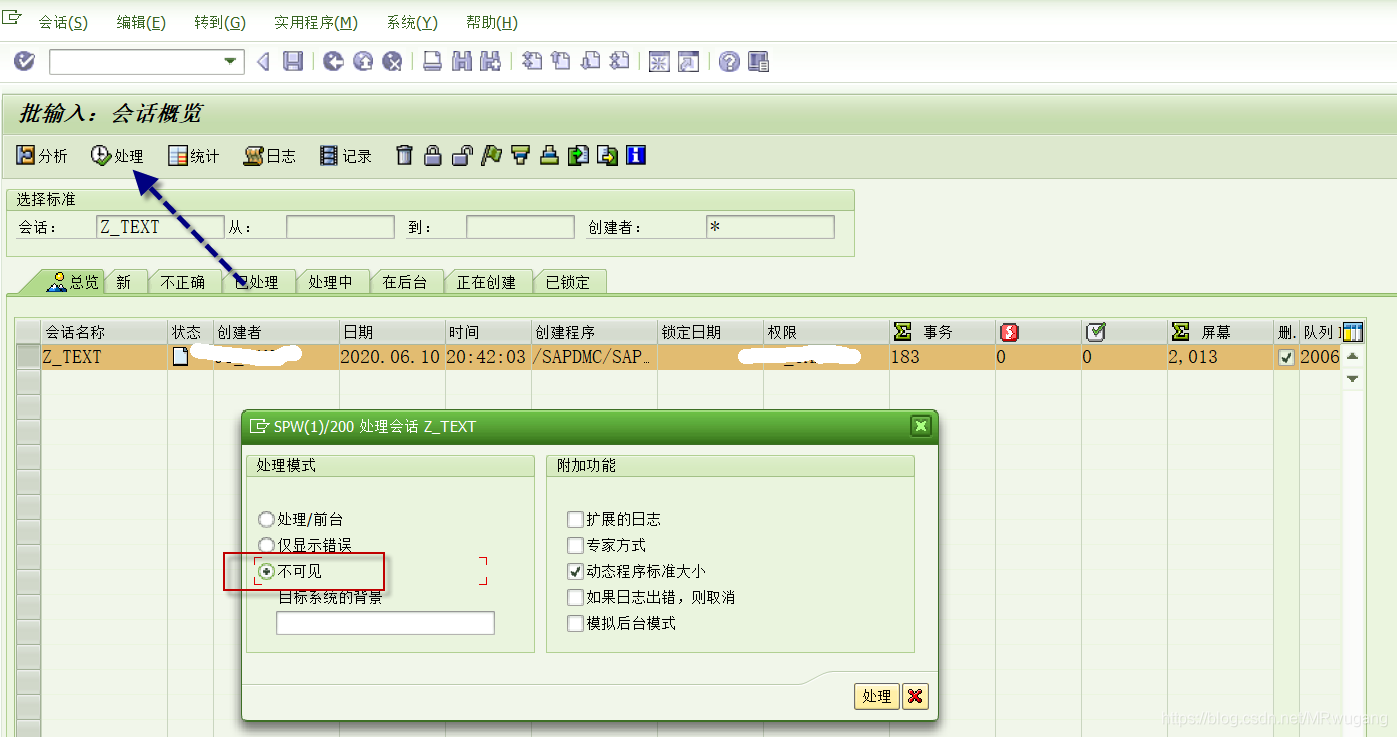
Task: Click the 会话 input field containing Z_TEXT
Action: tap(160, 227)
